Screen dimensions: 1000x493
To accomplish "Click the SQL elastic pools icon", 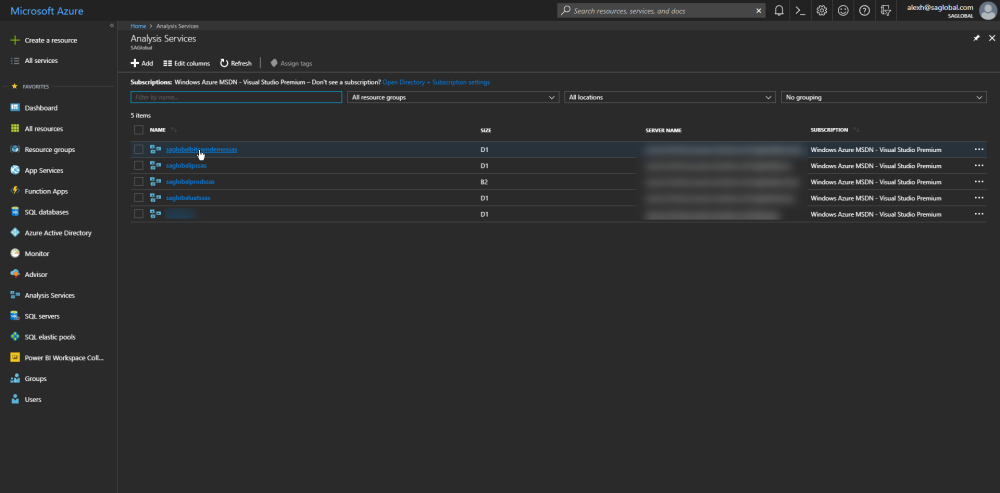I will pos(15,337).
